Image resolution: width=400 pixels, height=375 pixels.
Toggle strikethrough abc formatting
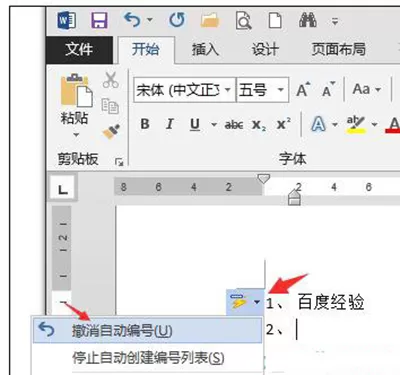234,125
